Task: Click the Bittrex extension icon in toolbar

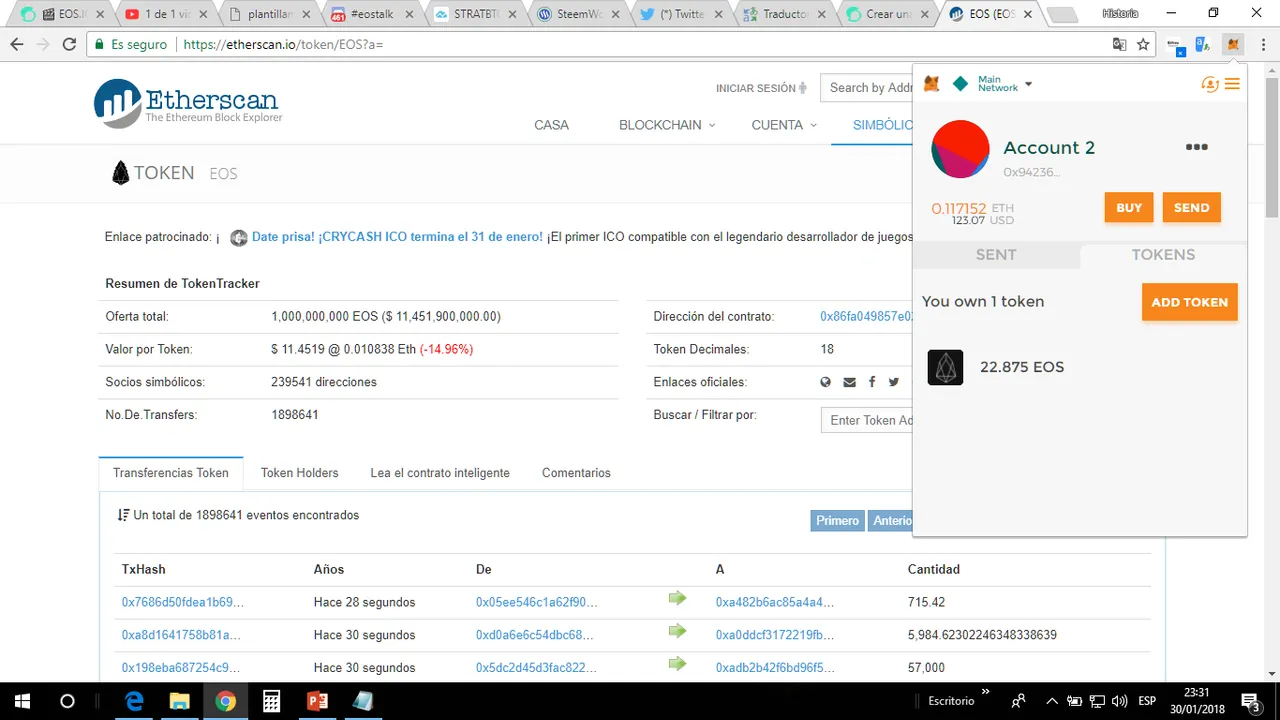Action: coord(1177,45)
